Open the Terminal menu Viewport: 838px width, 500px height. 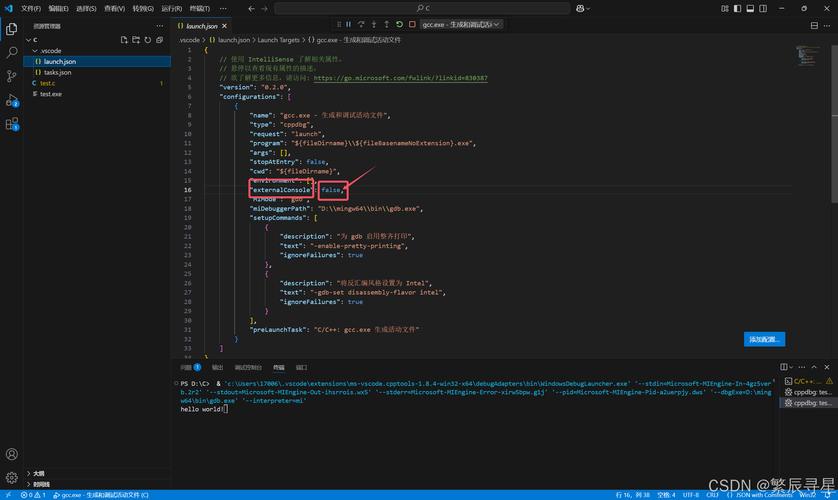point(200,9)
